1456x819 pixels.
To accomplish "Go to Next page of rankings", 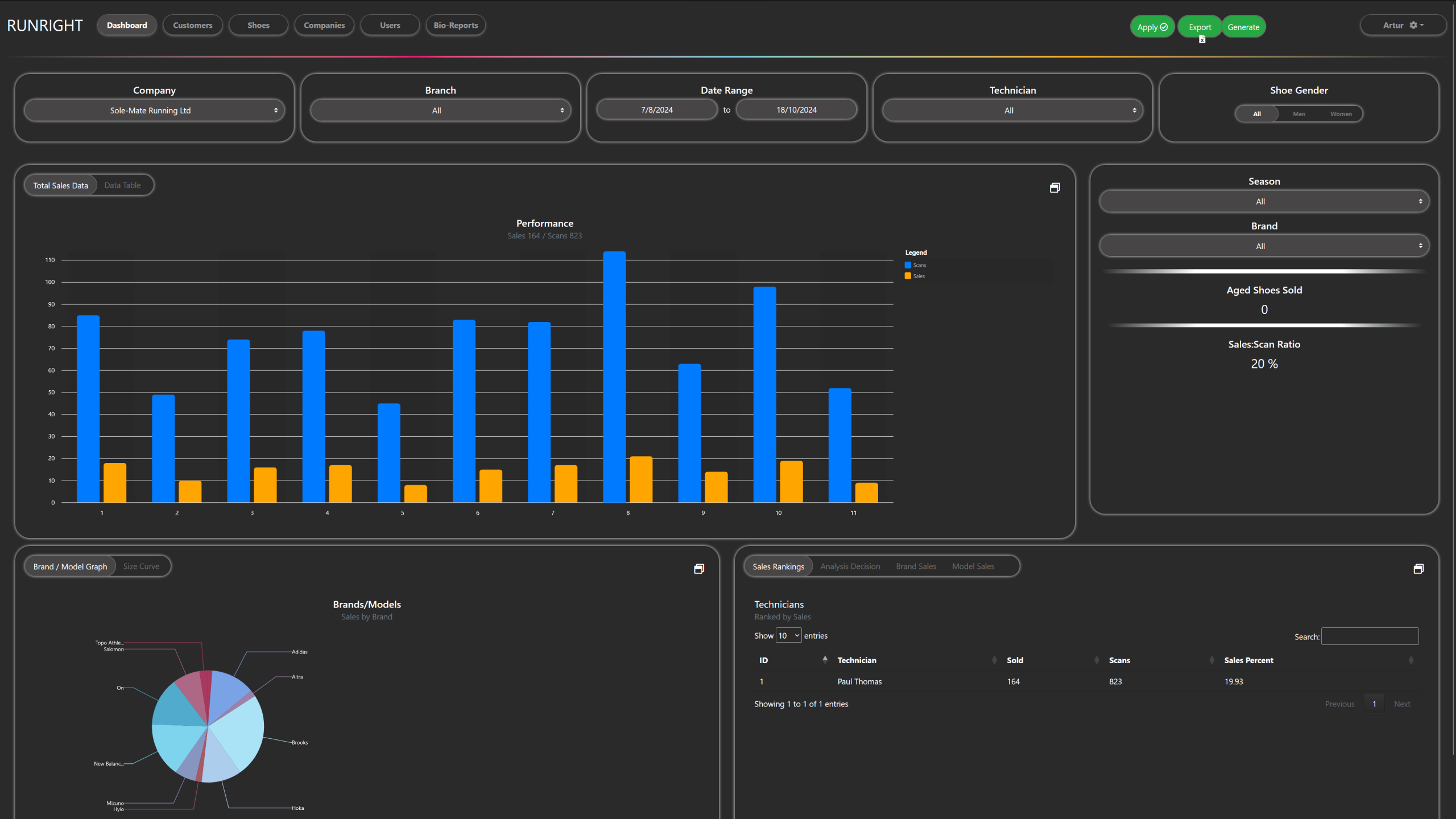I will 1402,704.
